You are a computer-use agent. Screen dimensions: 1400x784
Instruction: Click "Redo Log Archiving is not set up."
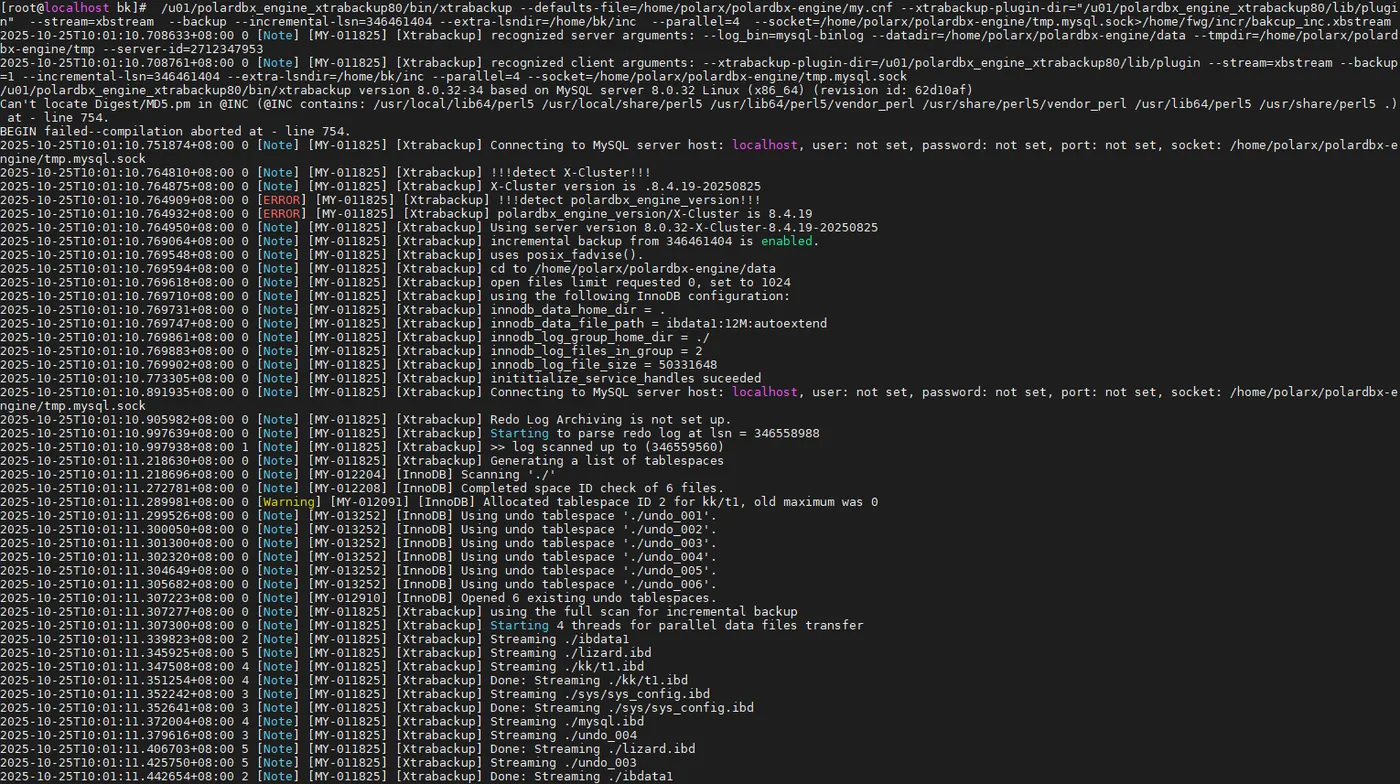pos(611,419)
